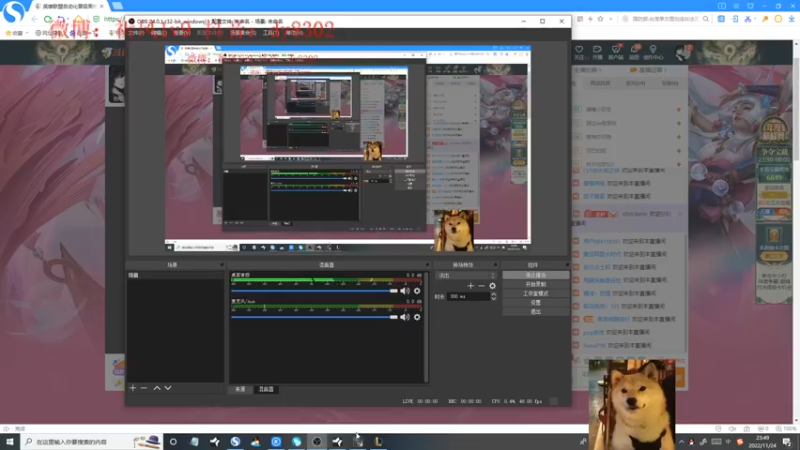Bookmark page with the toolbar star icon
This screenshot has height=450, width=800.
coord(601,19)
